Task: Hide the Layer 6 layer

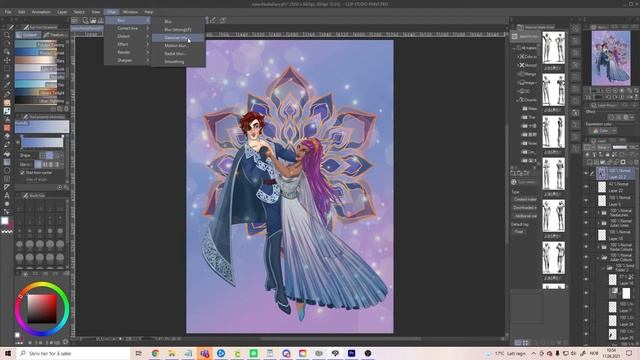Action: coord(586,200)
